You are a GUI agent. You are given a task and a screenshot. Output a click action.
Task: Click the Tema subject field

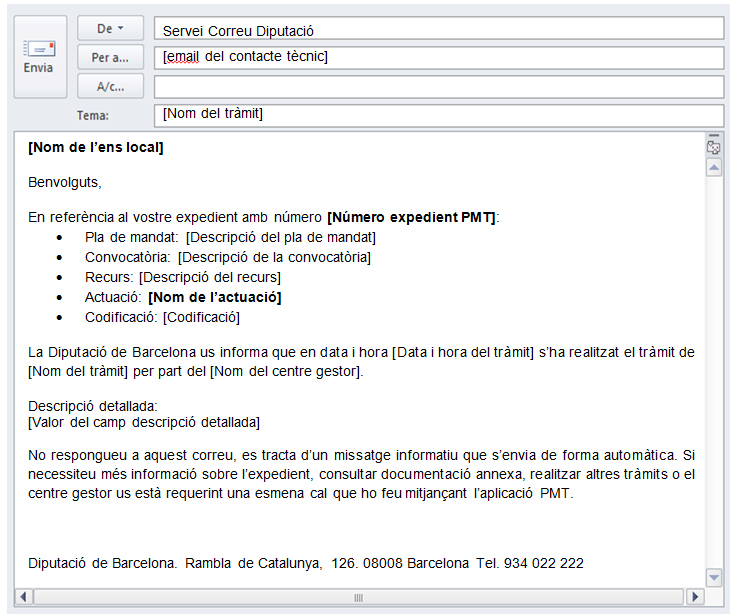(439, 115)
